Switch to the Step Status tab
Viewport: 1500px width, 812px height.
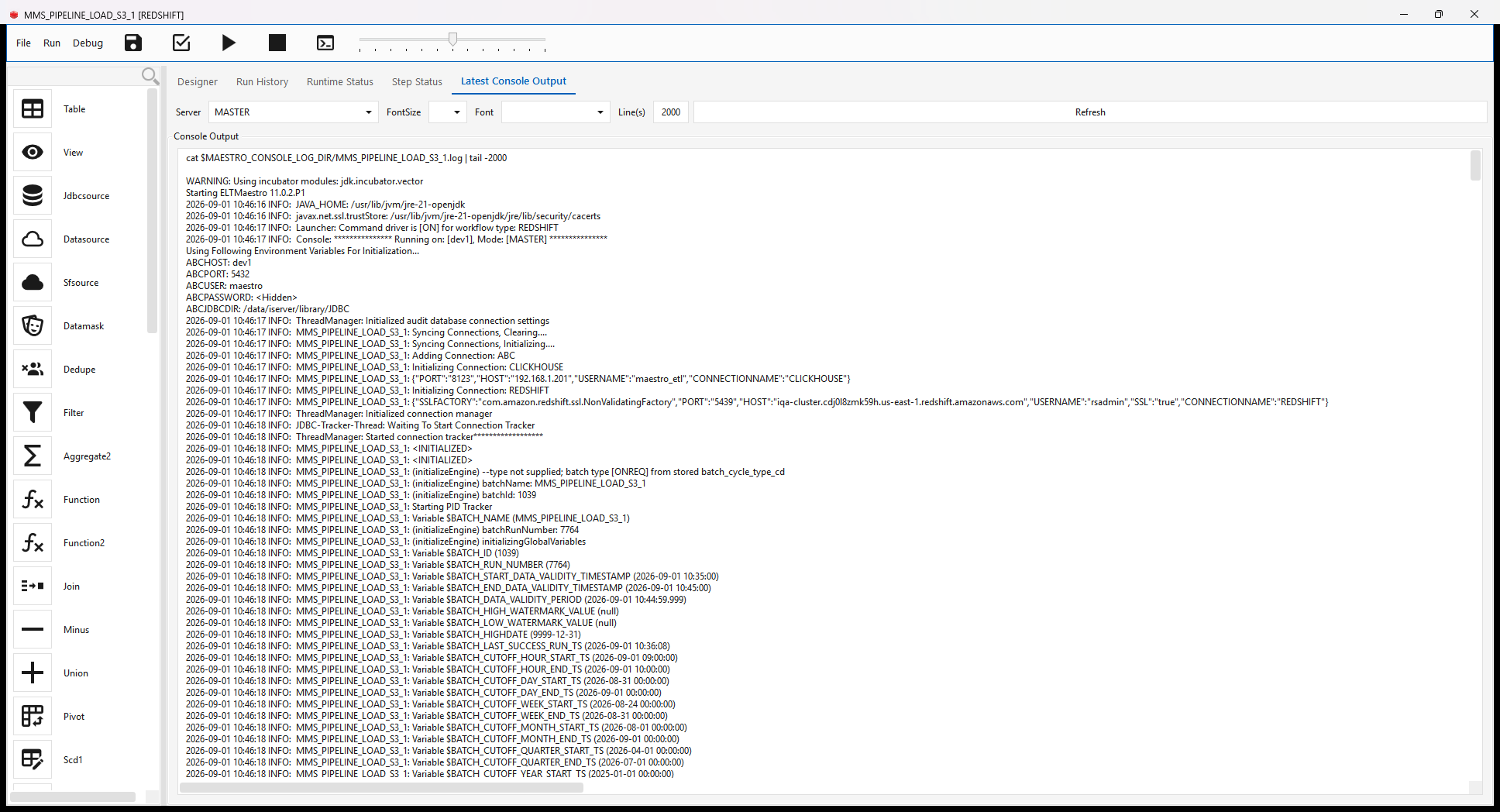(417, 82)
